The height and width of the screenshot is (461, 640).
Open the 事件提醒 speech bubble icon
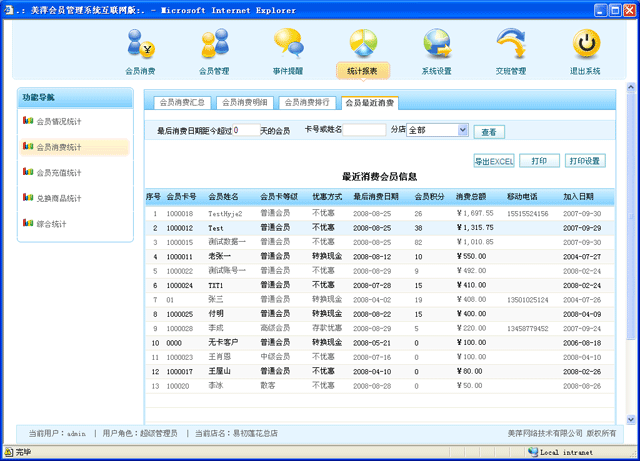tap(289, 42)
